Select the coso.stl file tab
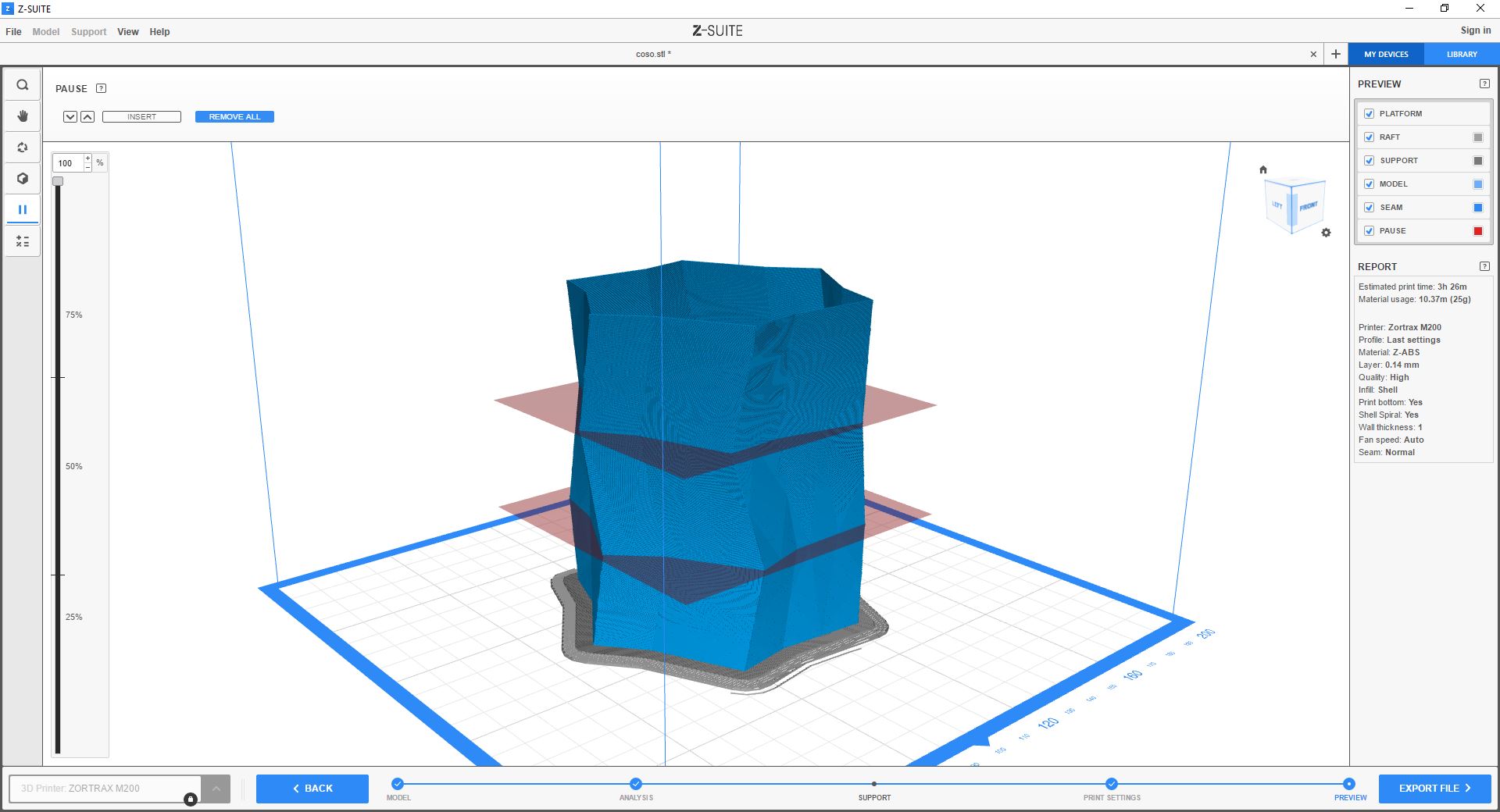 [653, 54]
